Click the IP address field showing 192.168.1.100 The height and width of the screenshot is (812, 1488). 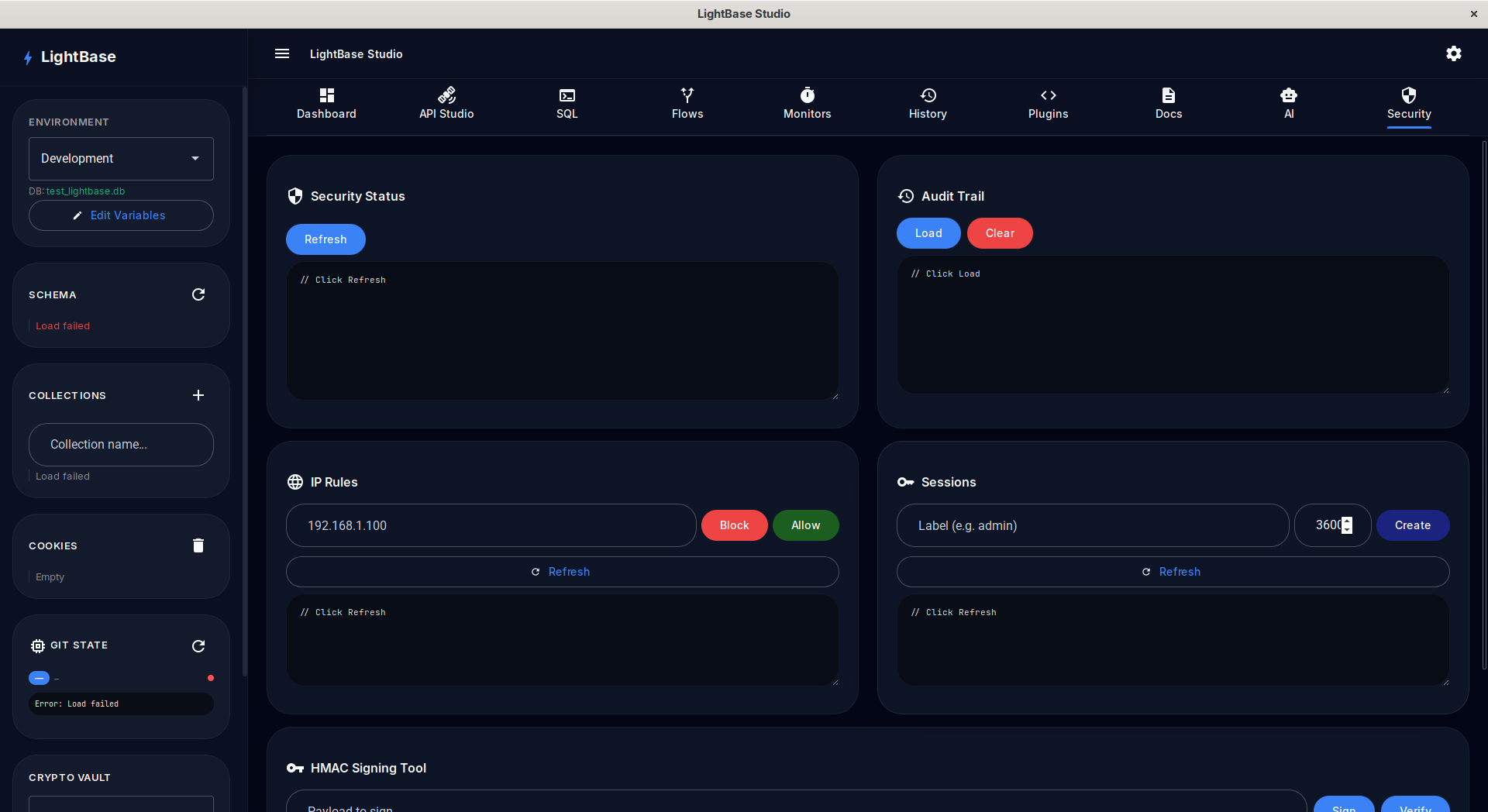[x=491, y=525]
